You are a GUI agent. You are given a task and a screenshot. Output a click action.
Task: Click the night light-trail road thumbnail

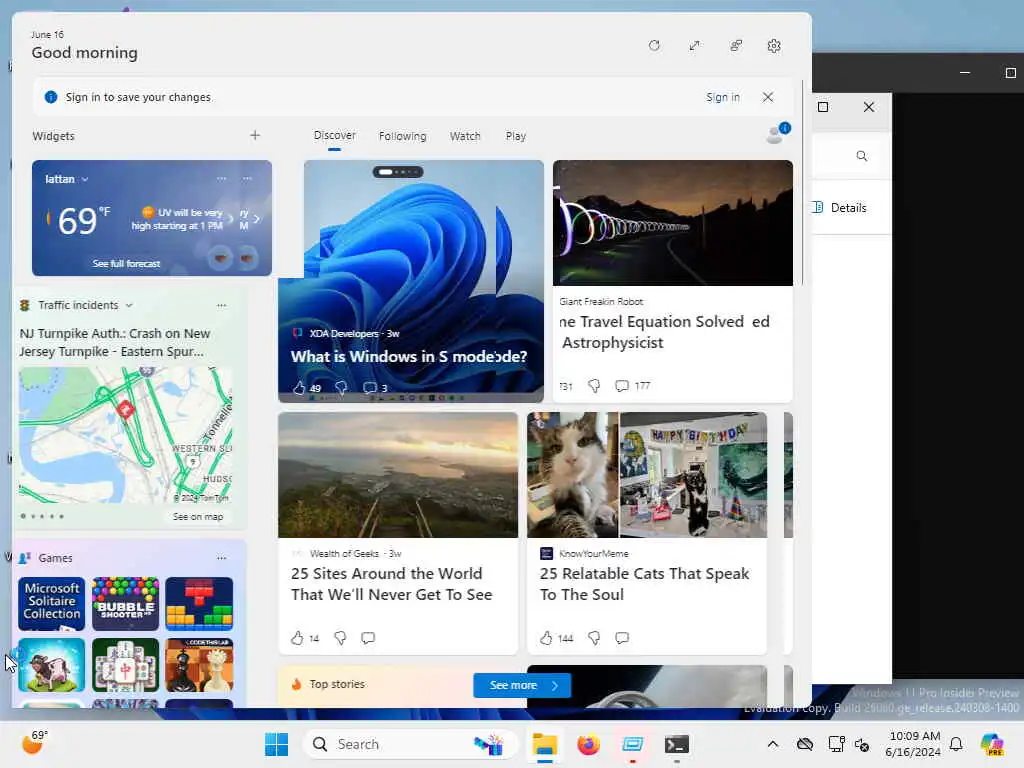coord(673,223)
